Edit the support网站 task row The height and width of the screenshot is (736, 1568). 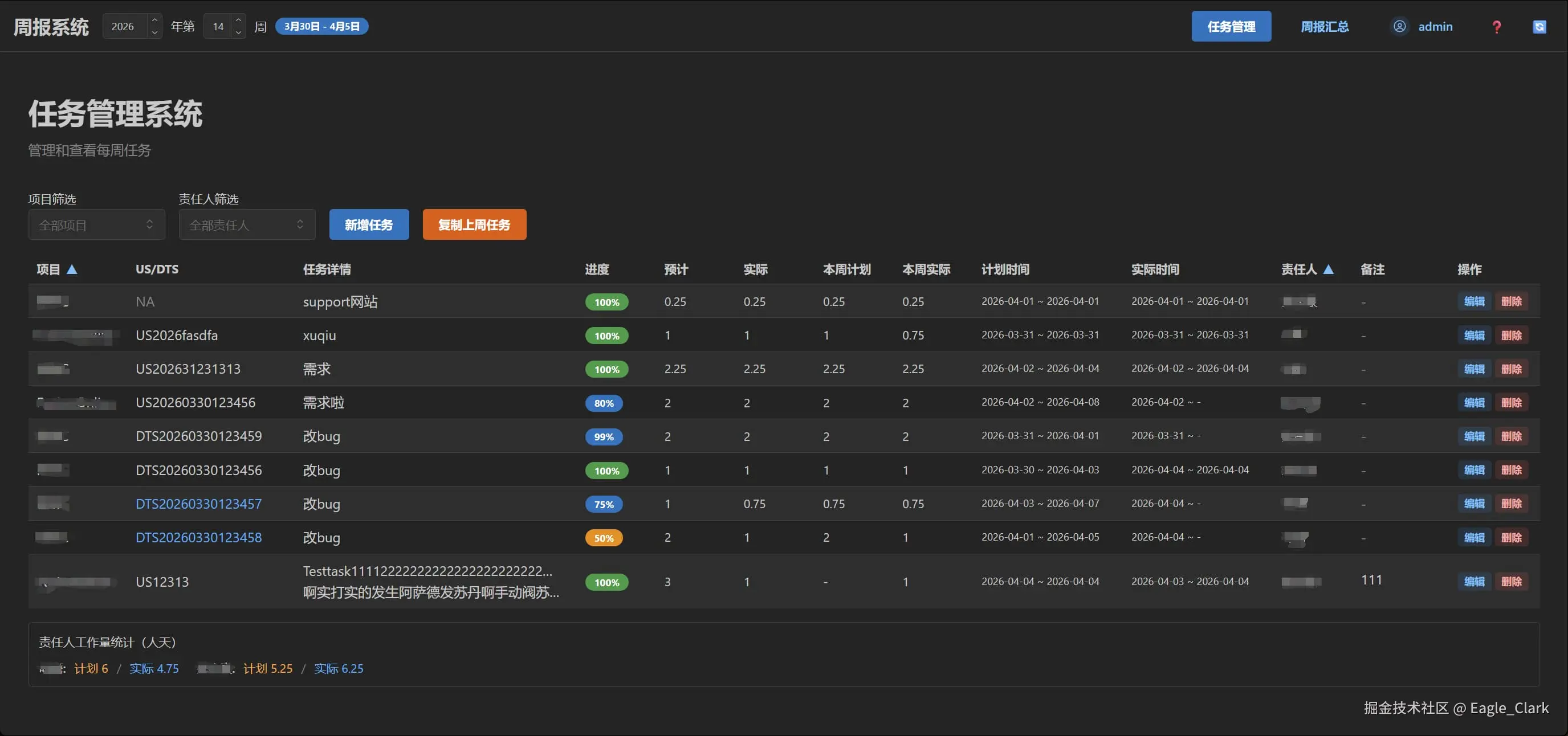pos(1473,302)
